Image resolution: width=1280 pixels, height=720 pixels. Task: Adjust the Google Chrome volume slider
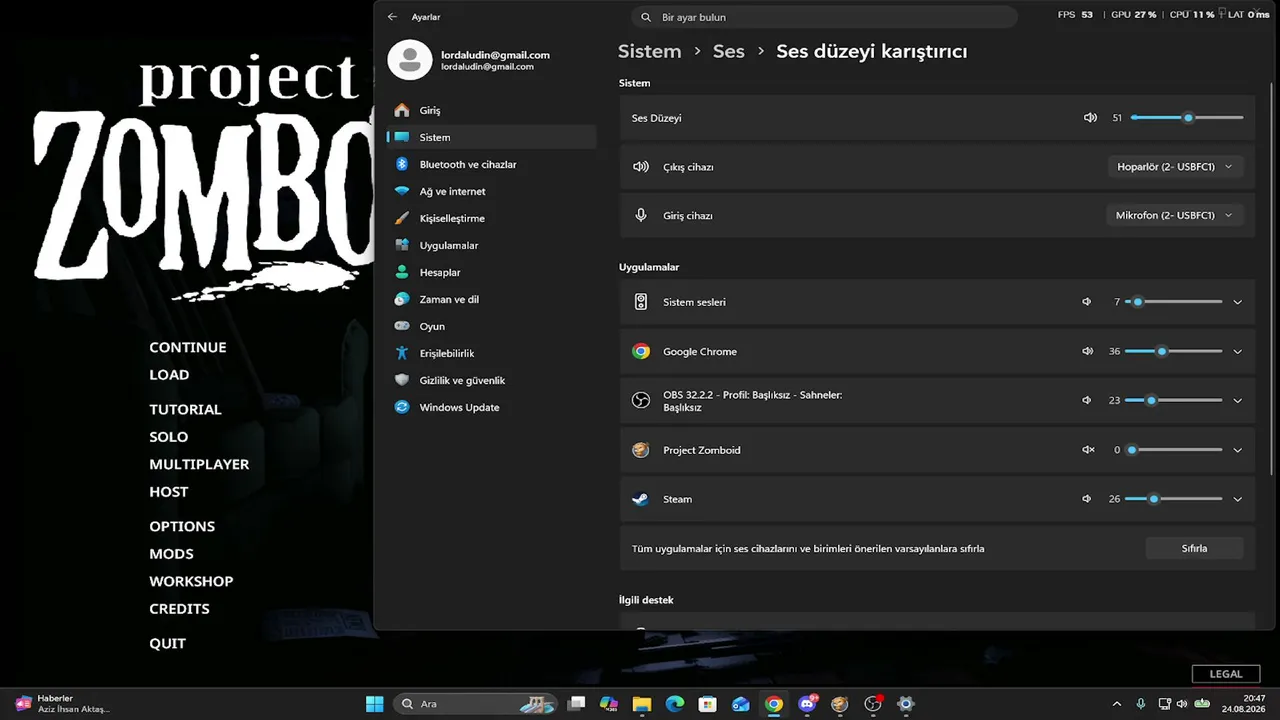(1173, 351)
